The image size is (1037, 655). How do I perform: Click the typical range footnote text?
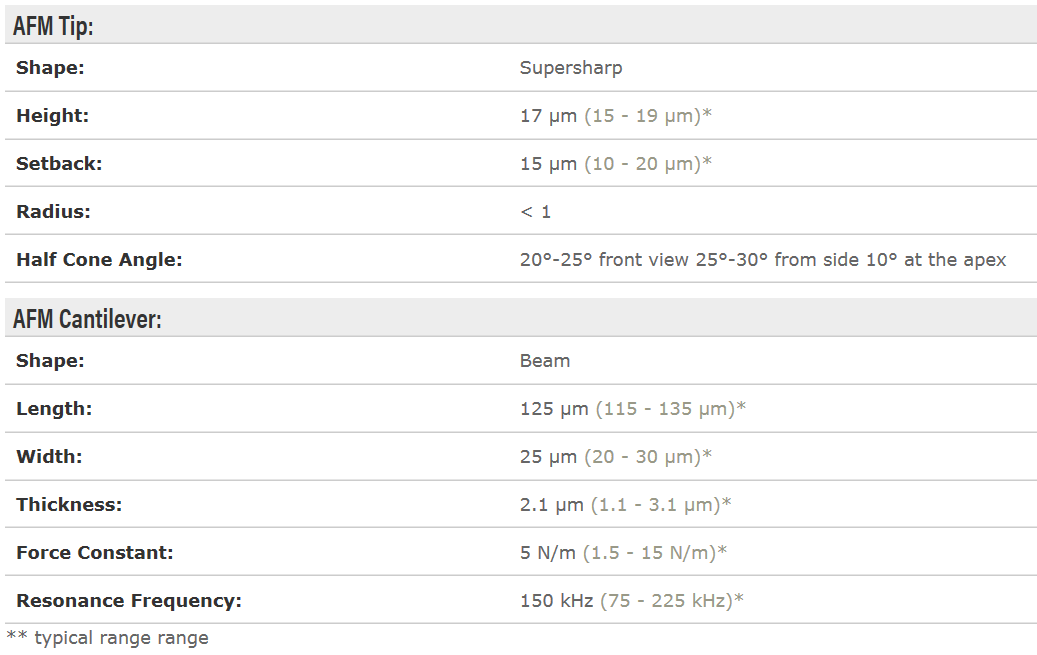108,637
